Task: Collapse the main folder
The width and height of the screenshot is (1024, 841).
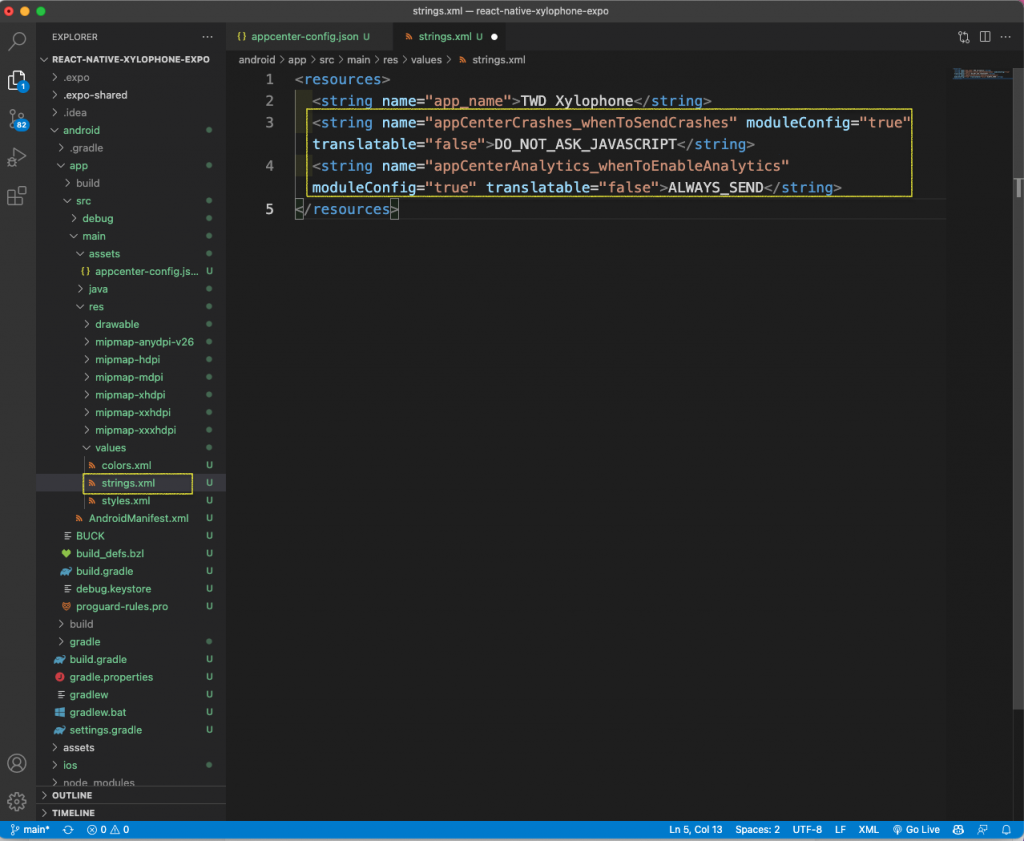Action: pos(131,236)
